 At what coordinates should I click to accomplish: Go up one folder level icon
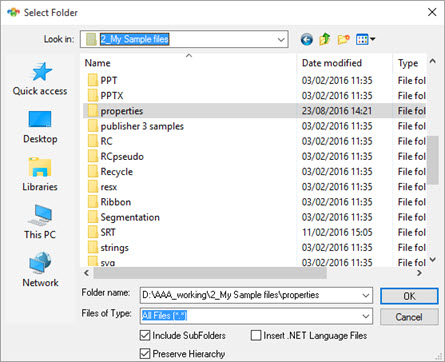325,39
